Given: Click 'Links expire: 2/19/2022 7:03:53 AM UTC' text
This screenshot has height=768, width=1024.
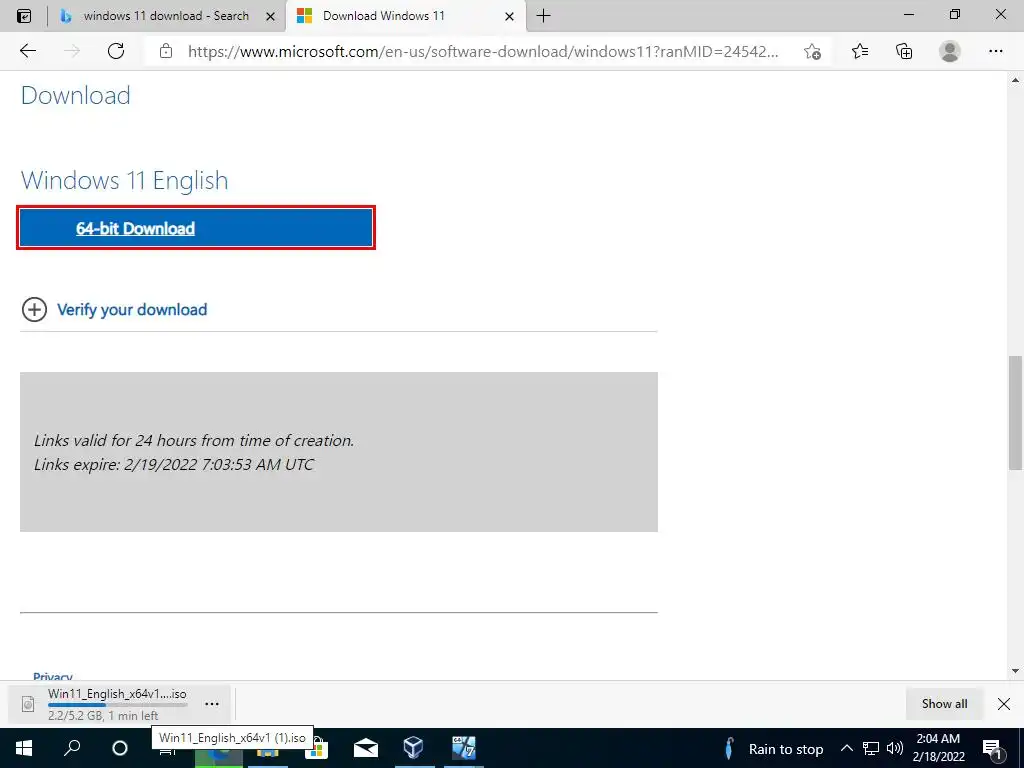Looking at the screenshot, I should coord(174,464).
